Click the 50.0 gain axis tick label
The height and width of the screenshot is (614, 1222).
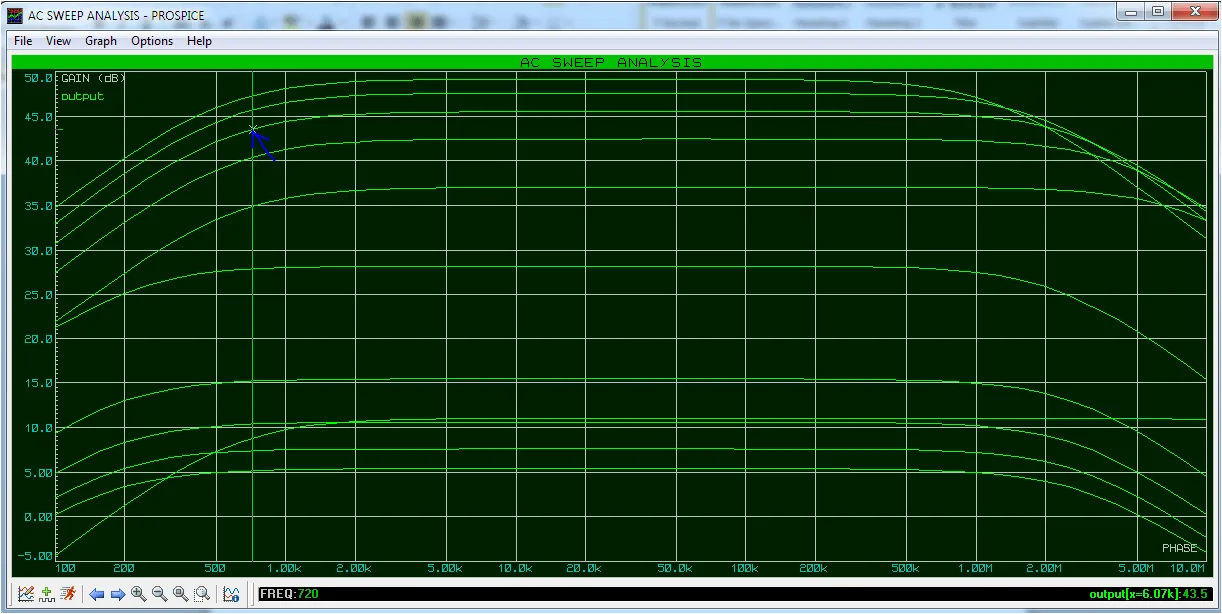(x=37, y=78)
